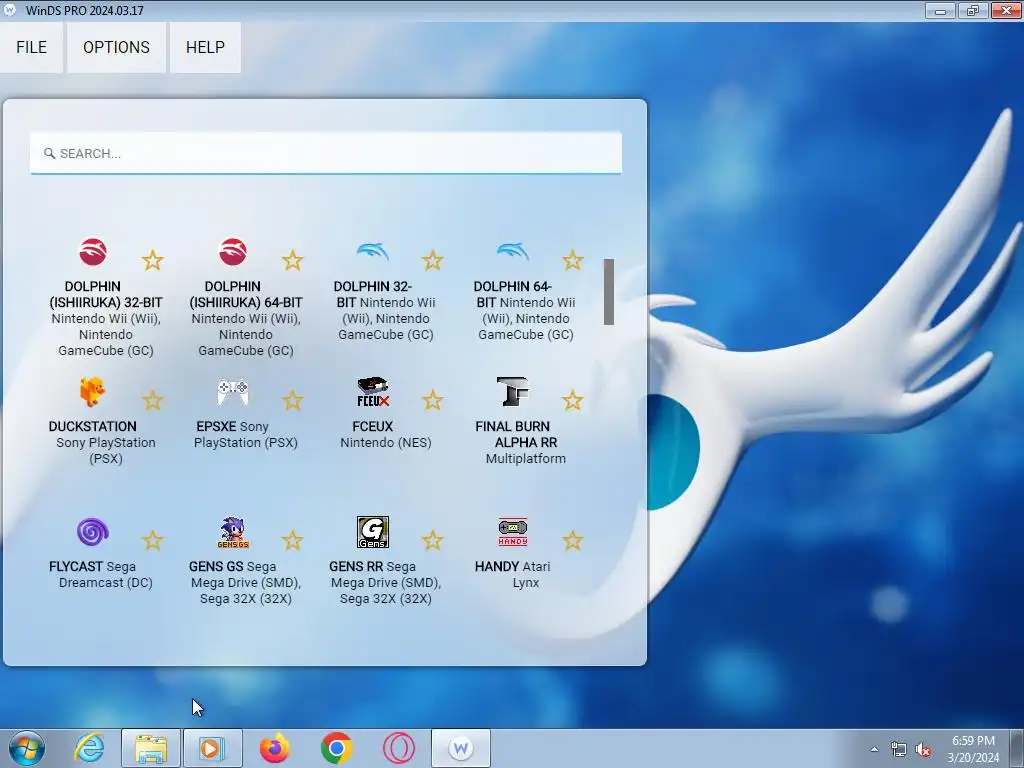Click the FCEUX Nintendo (NES) label
Screen dimensions: 1024x768
pyautogui.click(x=385, y=434)
